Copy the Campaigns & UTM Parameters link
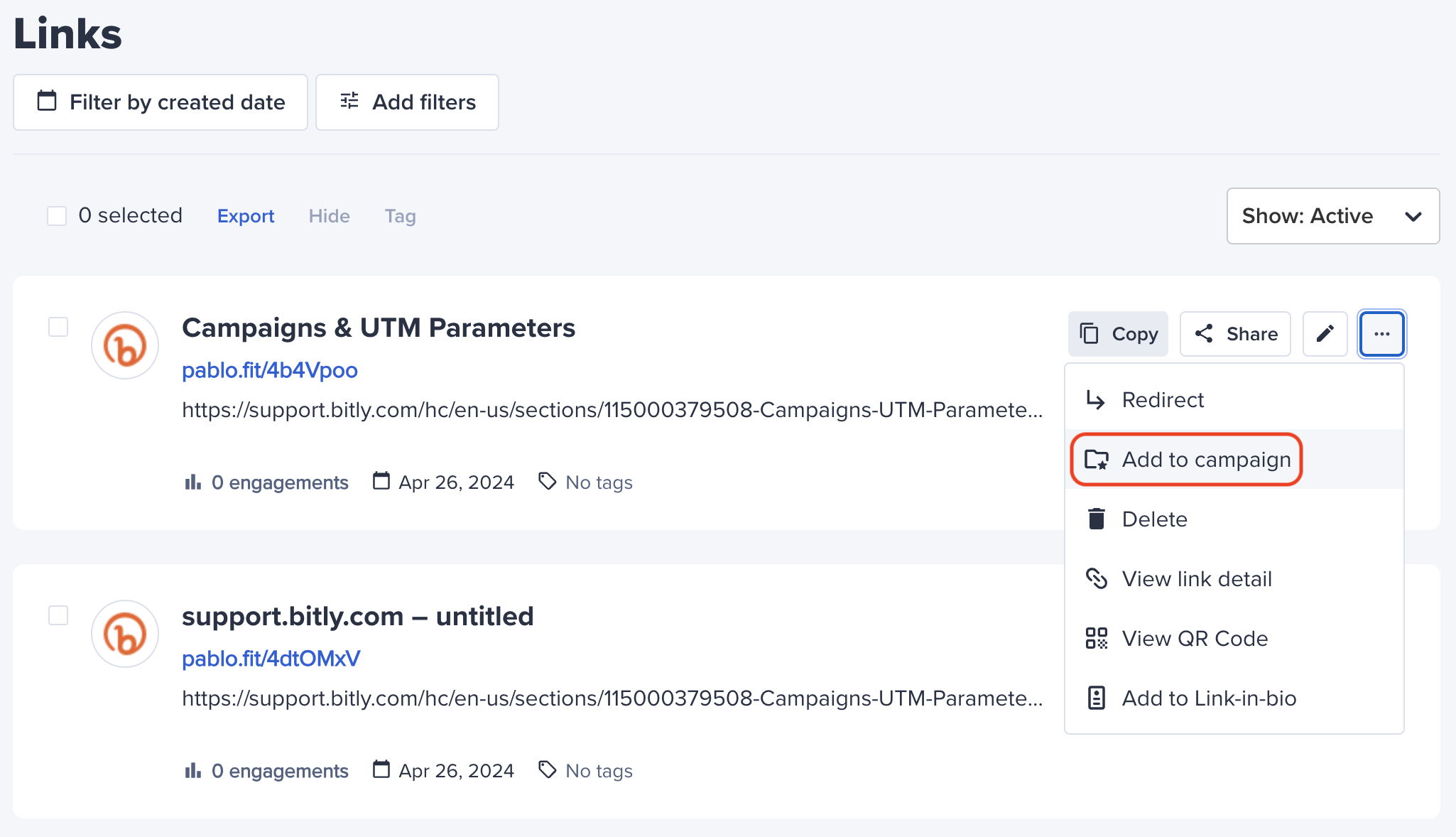The image size is (1456, 837). coord(1118,334)
